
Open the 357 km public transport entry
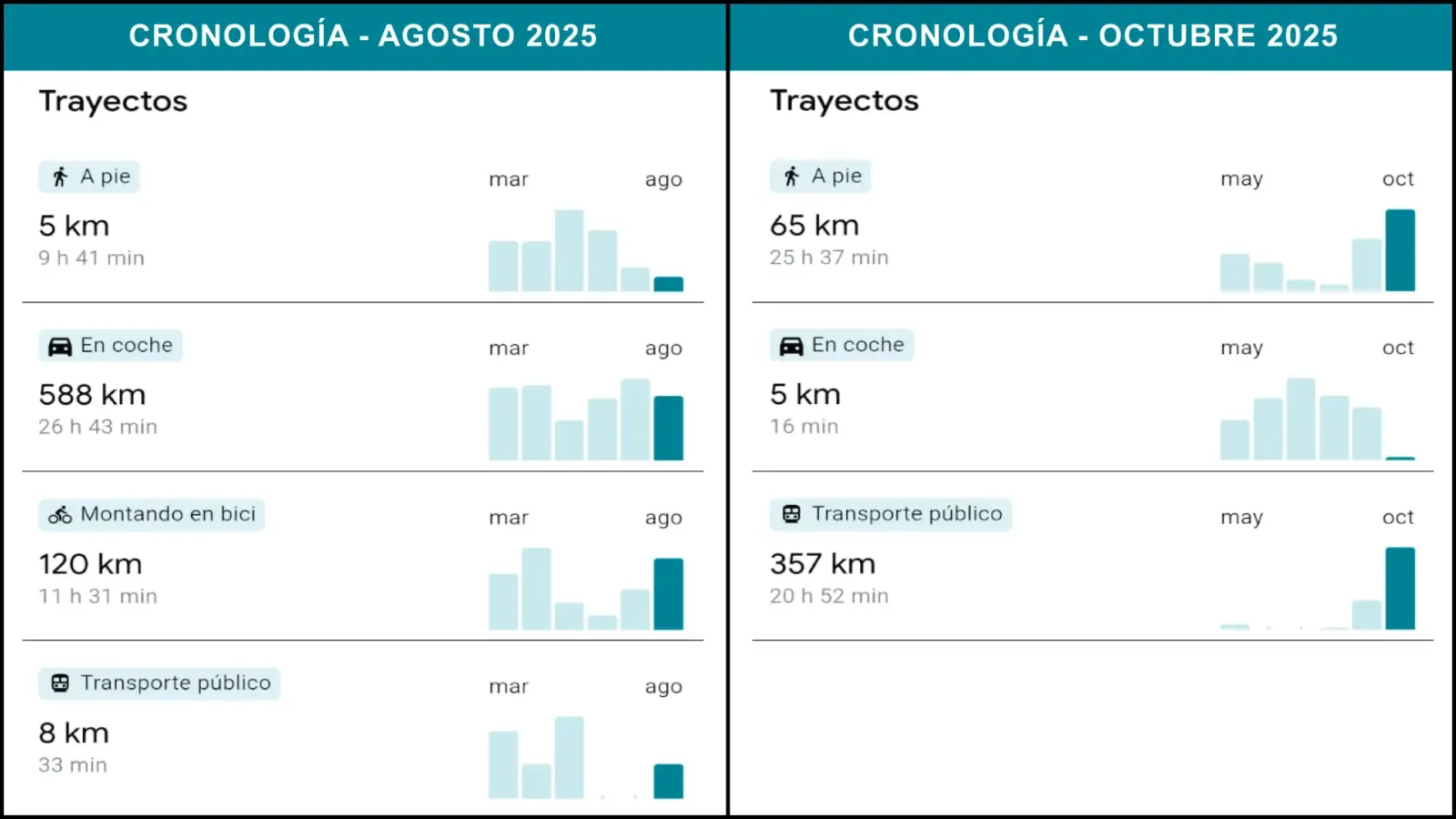[x=823, y=564]
